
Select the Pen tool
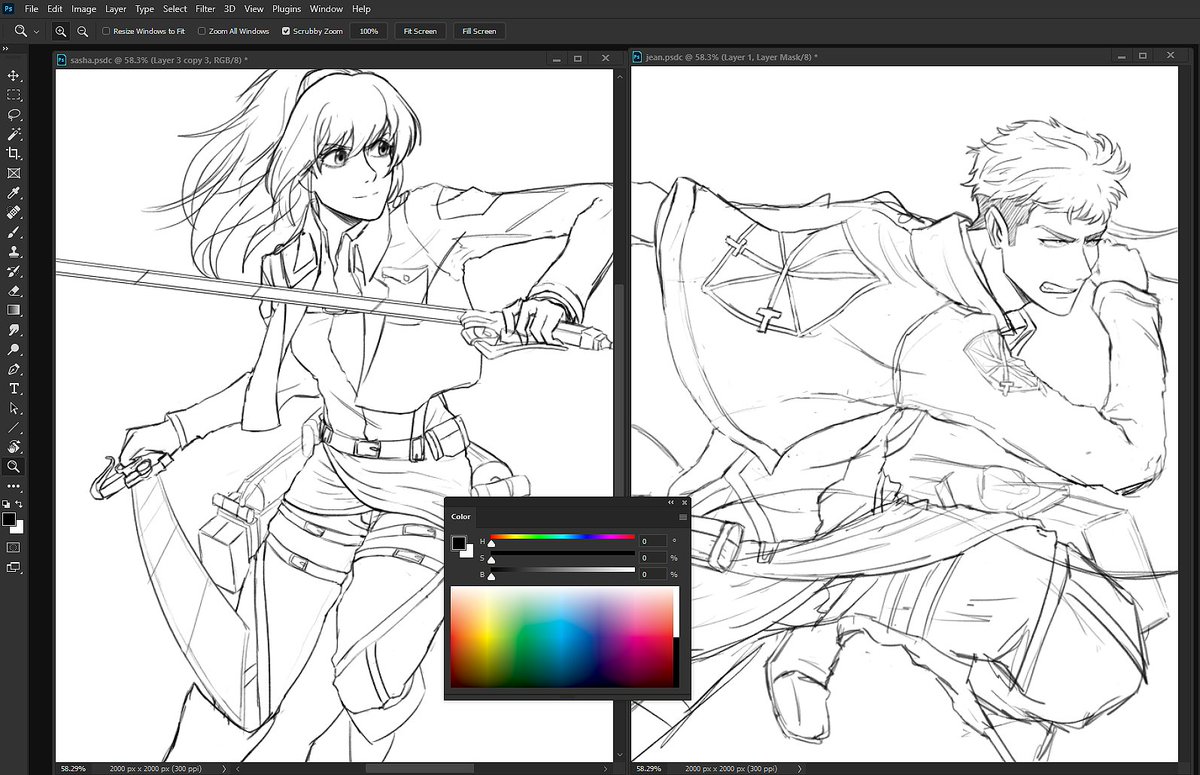[14, 369]
